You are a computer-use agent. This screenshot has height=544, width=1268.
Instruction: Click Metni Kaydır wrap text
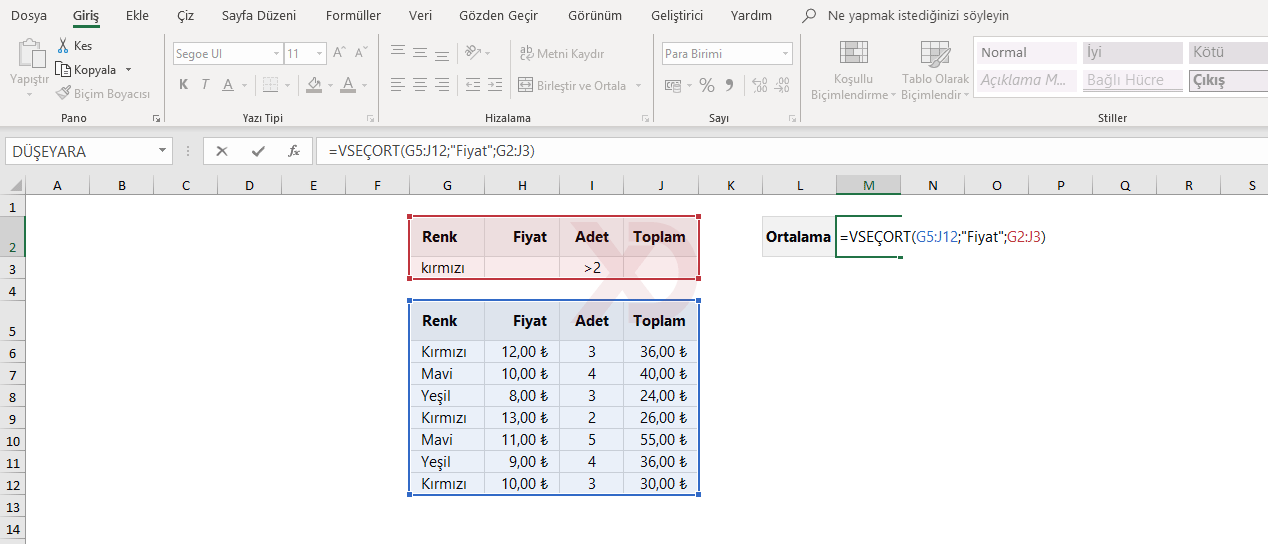[562, 54]
